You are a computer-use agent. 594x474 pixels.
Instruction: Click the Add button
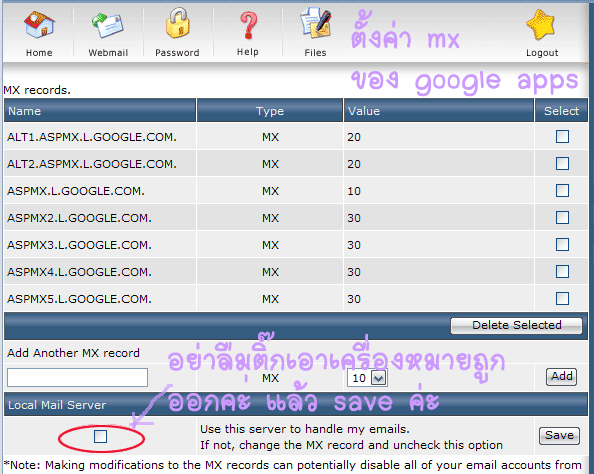(x=561, y=377)
